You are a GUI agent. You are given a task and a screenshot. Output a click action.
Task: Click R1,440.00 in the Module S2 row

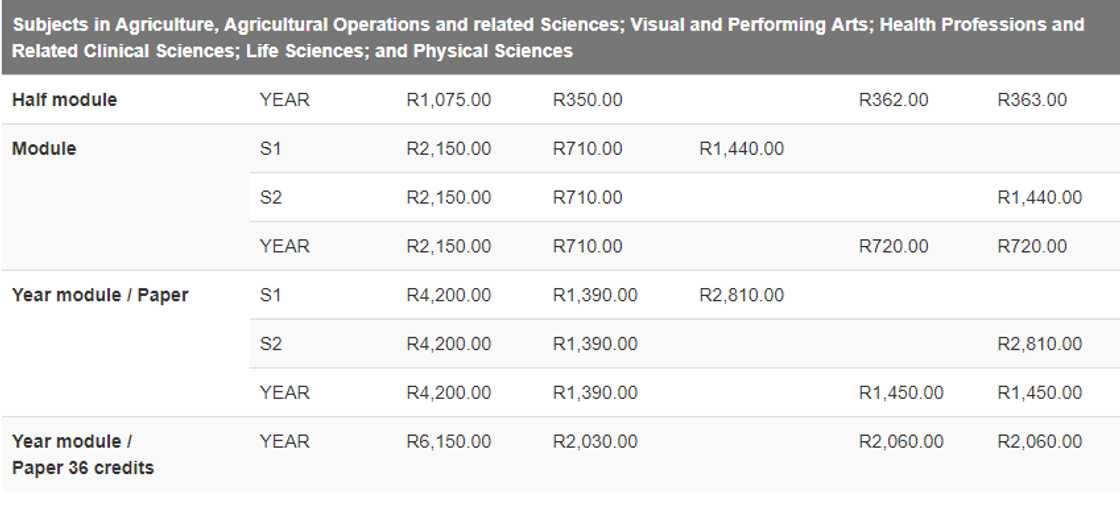1039,197
